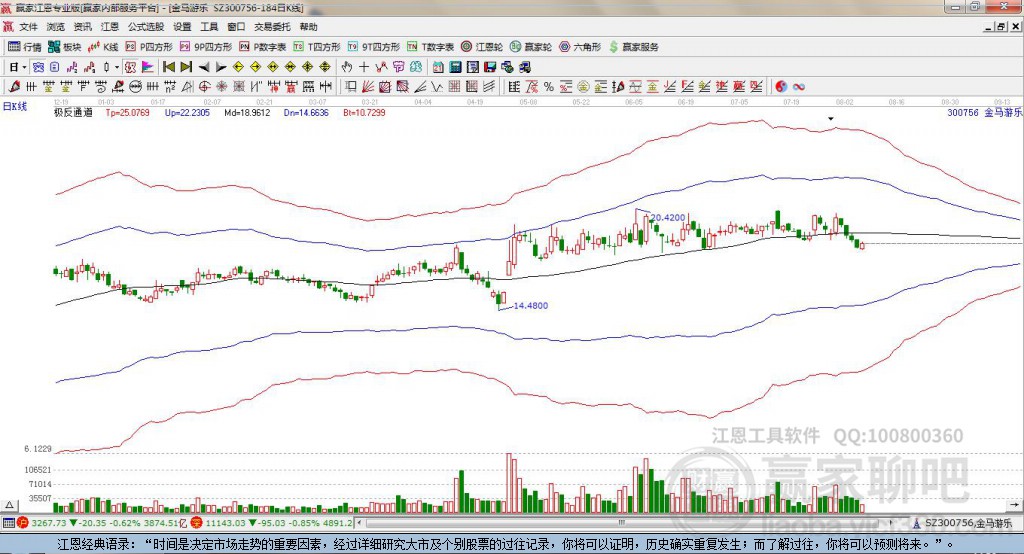This screenshot has width=1024, height=554.
Task: Click the calendar date icon
Action: 438,67
